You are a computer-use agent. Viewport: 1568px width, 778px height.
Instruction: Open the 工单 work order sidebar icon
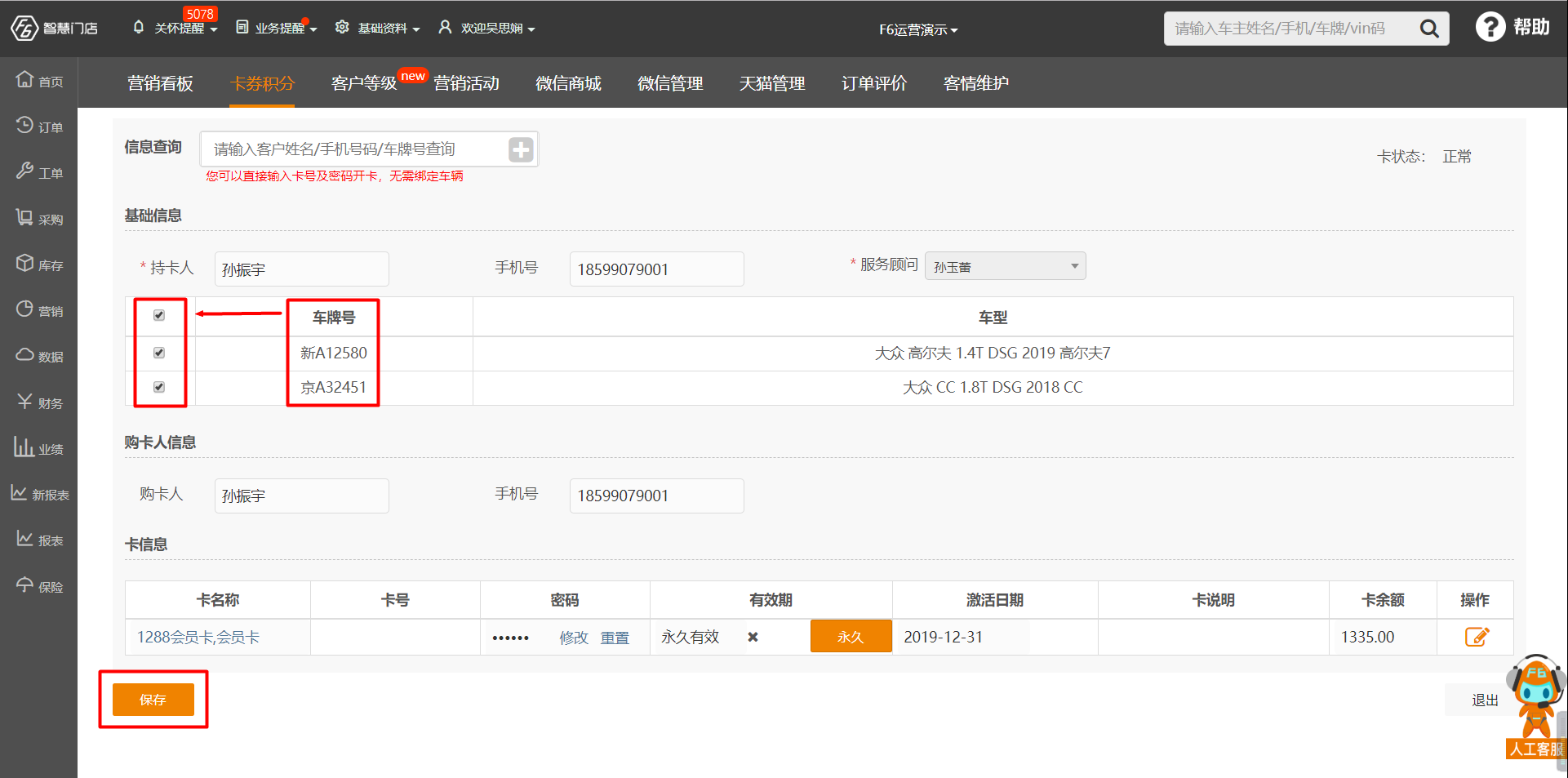click(24, 171)
